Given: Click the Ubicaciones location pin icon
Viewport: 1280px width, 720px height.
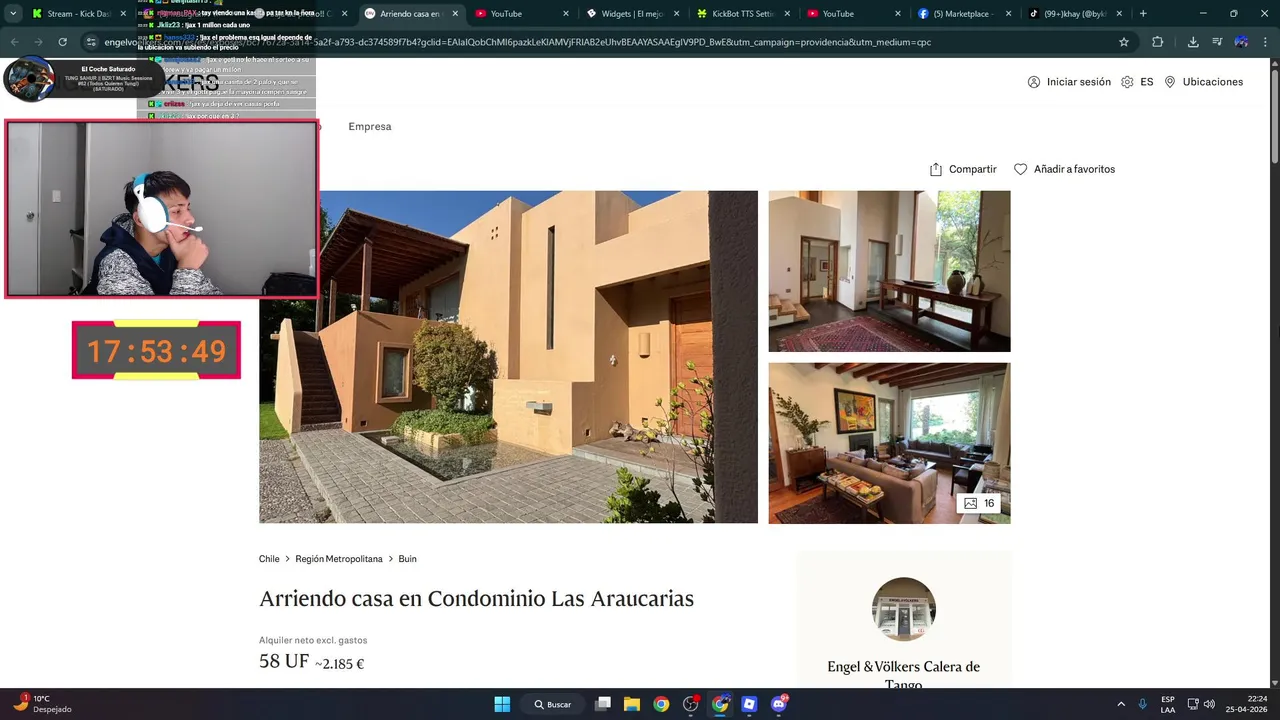Looking at the screenshot, I should pyautogui.click(x=1170, y=82).
